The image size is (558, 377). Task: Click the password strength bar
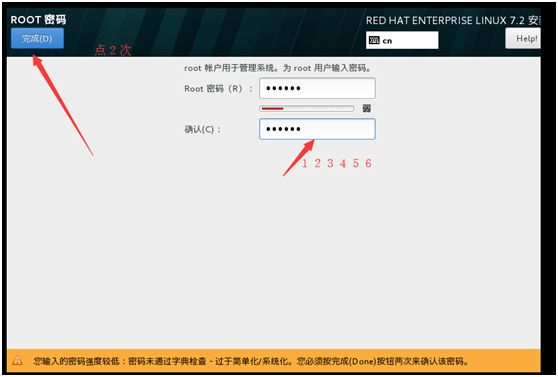tap(306, 108)
